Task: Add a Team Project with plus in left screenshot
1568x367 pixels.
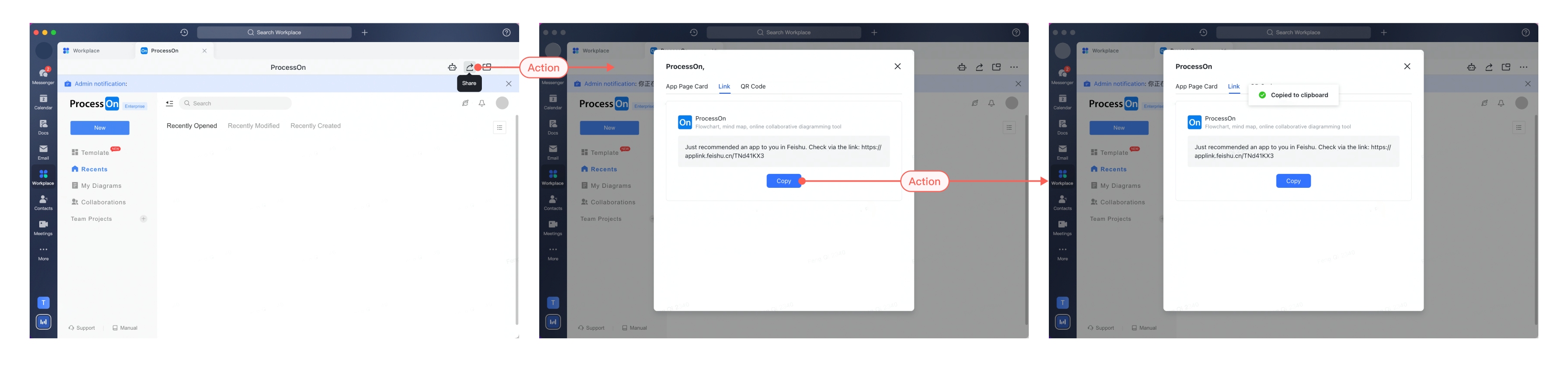Action: point(143,219)
